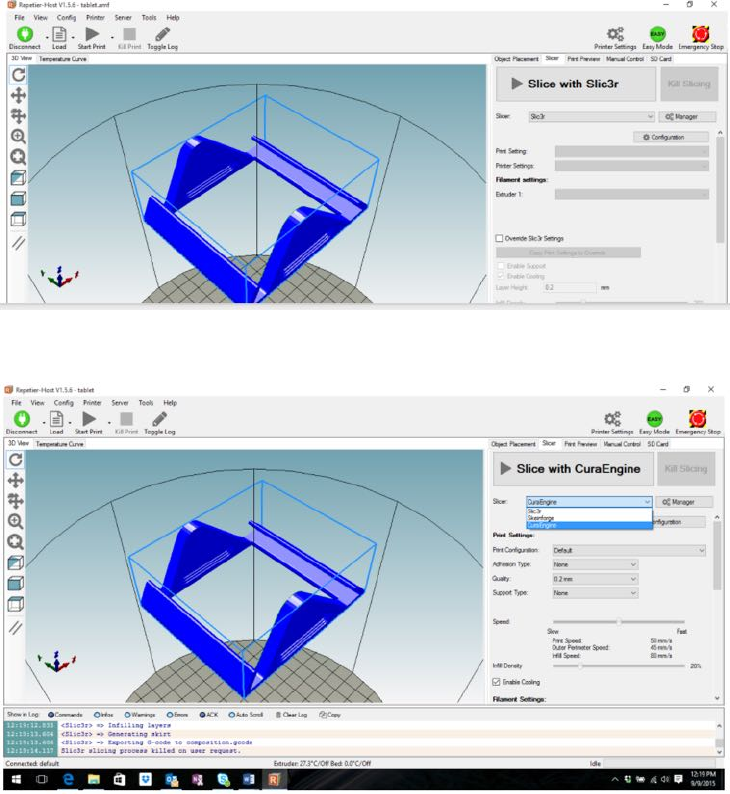Click zoom-to-fit objects icon in upper window

[19, 157]
